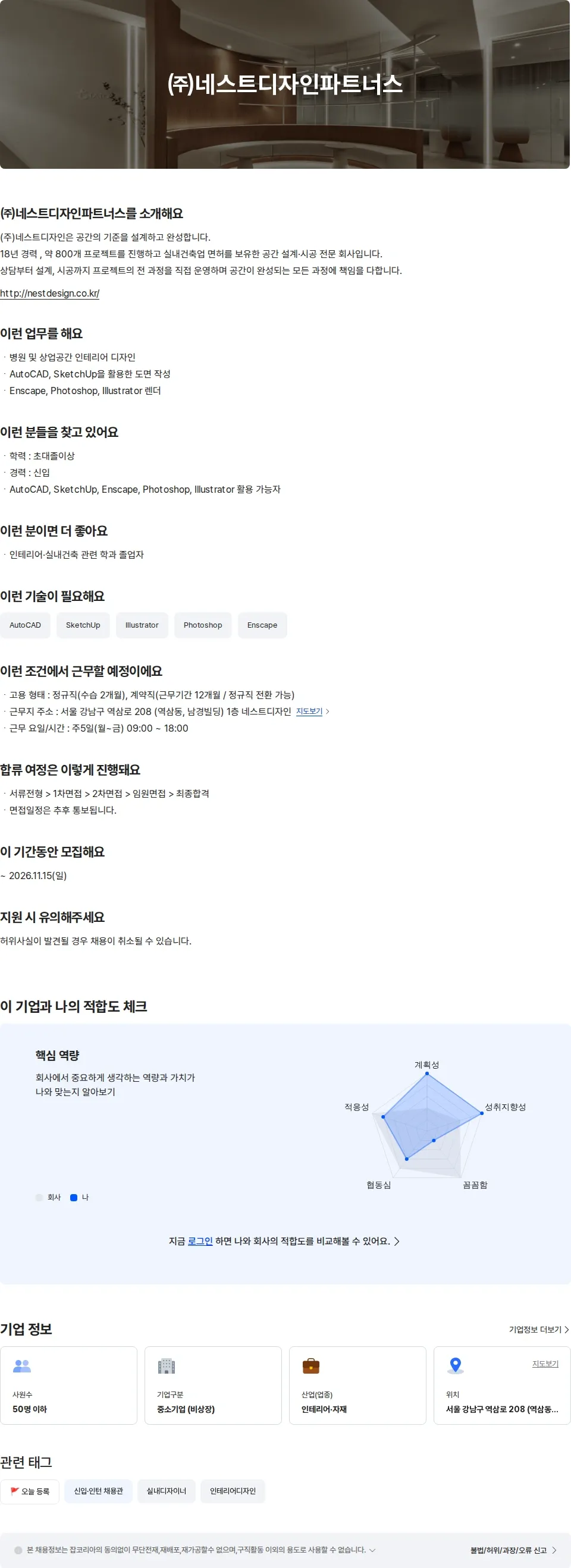This screenshot has width=571, height=1568.
Task: Select the 신입·인턴 채용관 tag
Action: click(99, 1491)
